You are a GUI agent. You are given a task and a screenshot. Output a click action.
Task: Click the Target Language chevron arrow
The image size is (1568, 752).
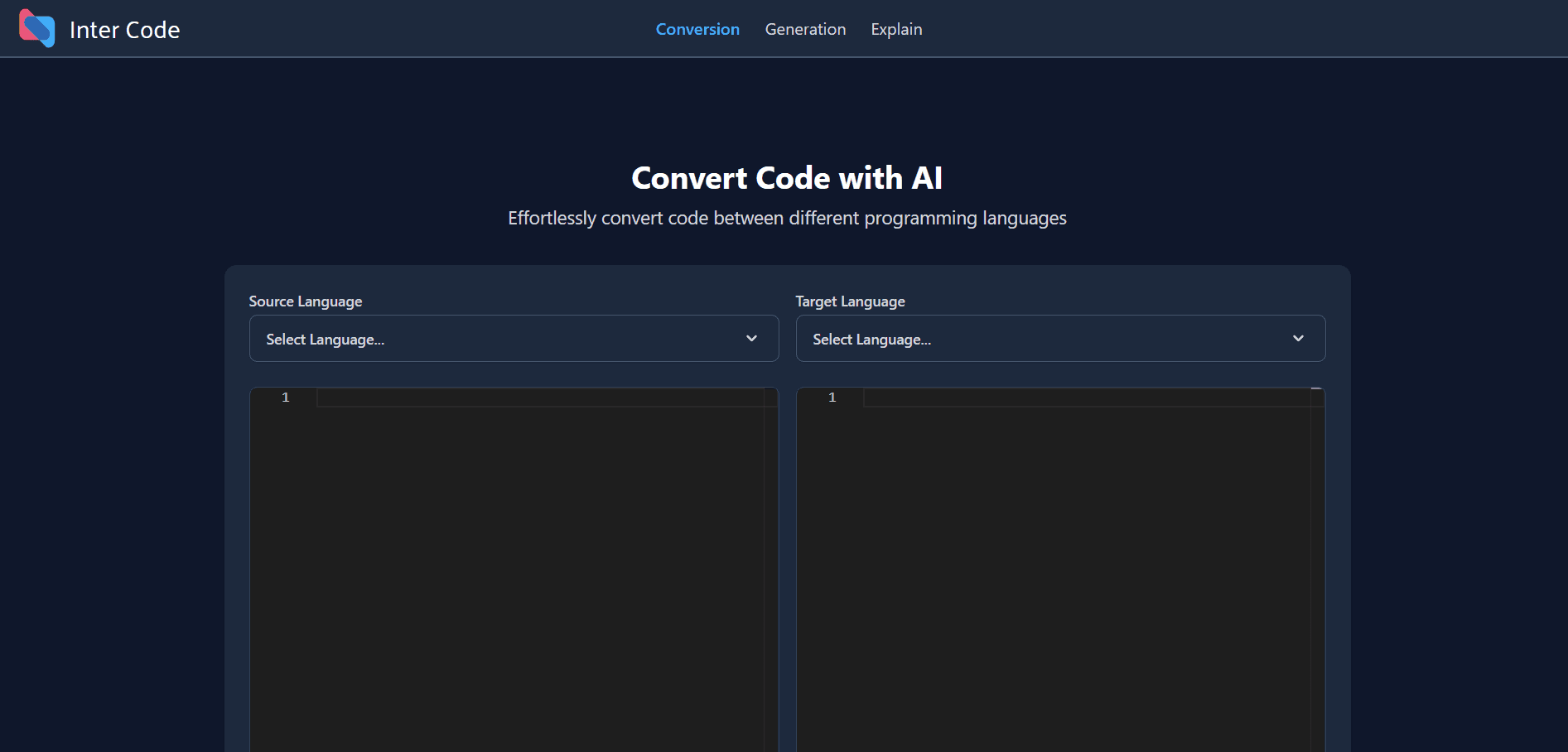tap(1298, 339)
